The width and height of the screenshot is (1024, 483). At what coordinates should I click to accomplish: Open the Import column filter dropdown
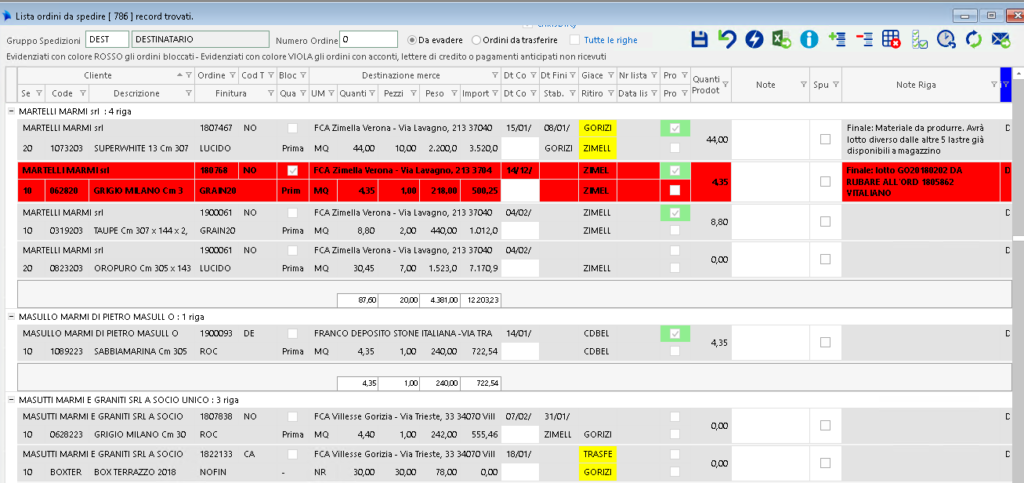pyautogui.click(x=494, y=94)
